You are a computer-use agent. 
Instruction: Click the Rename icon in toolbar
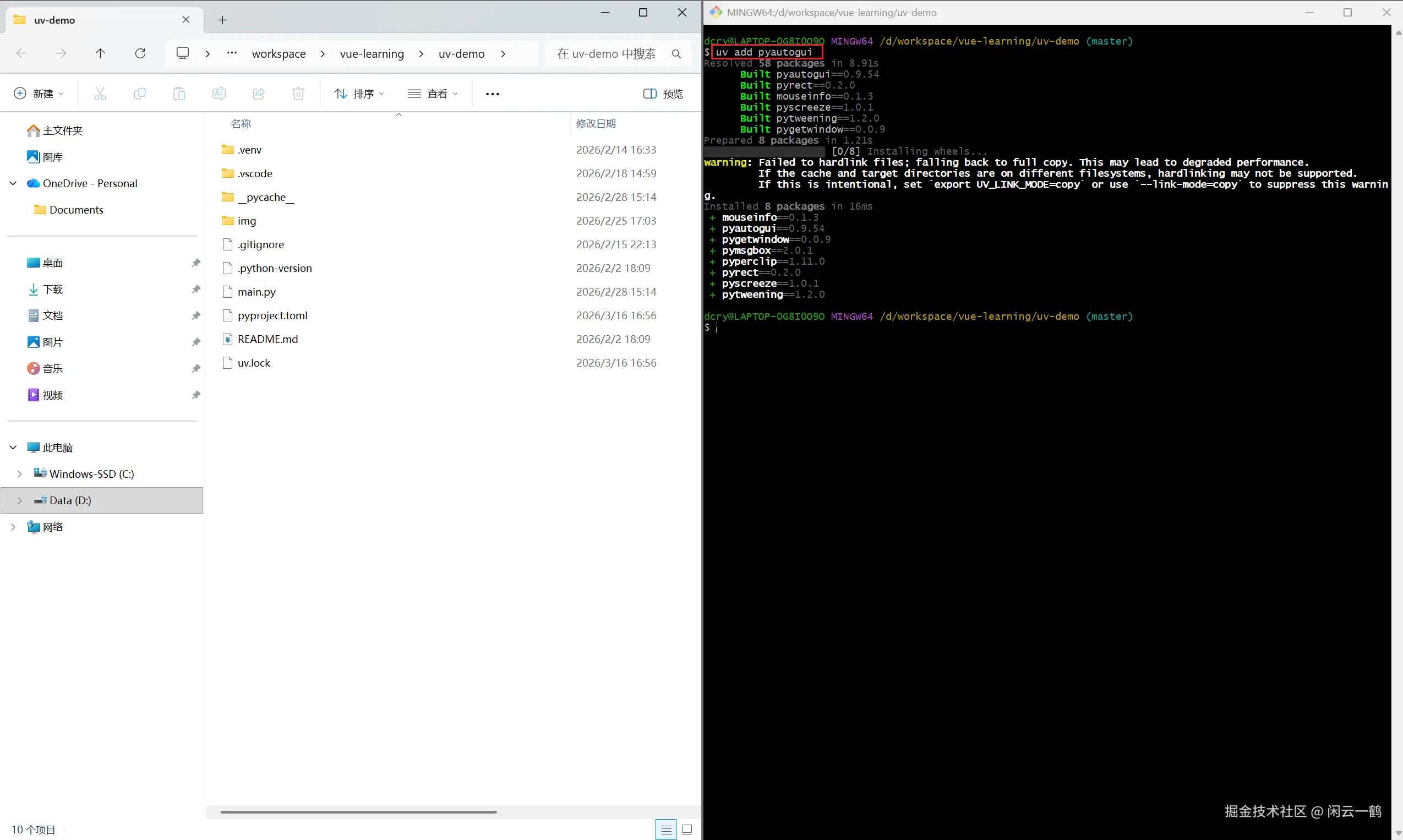point(219,94)
